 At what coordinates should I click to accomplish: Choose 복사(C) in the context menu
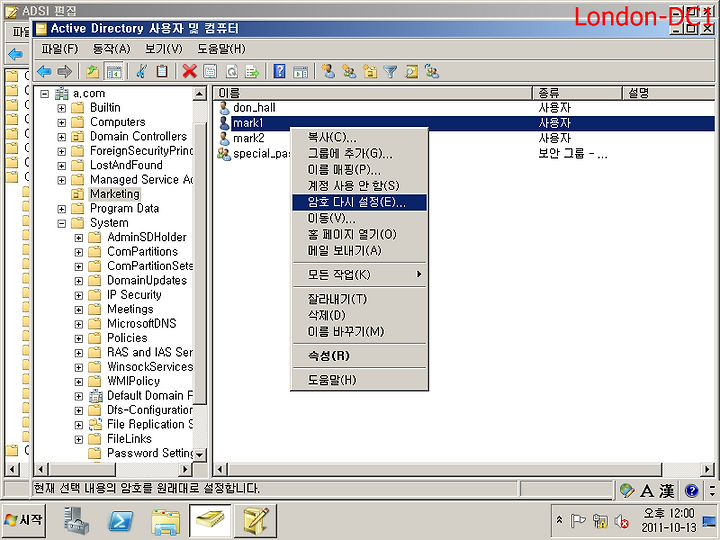[360, 137]
